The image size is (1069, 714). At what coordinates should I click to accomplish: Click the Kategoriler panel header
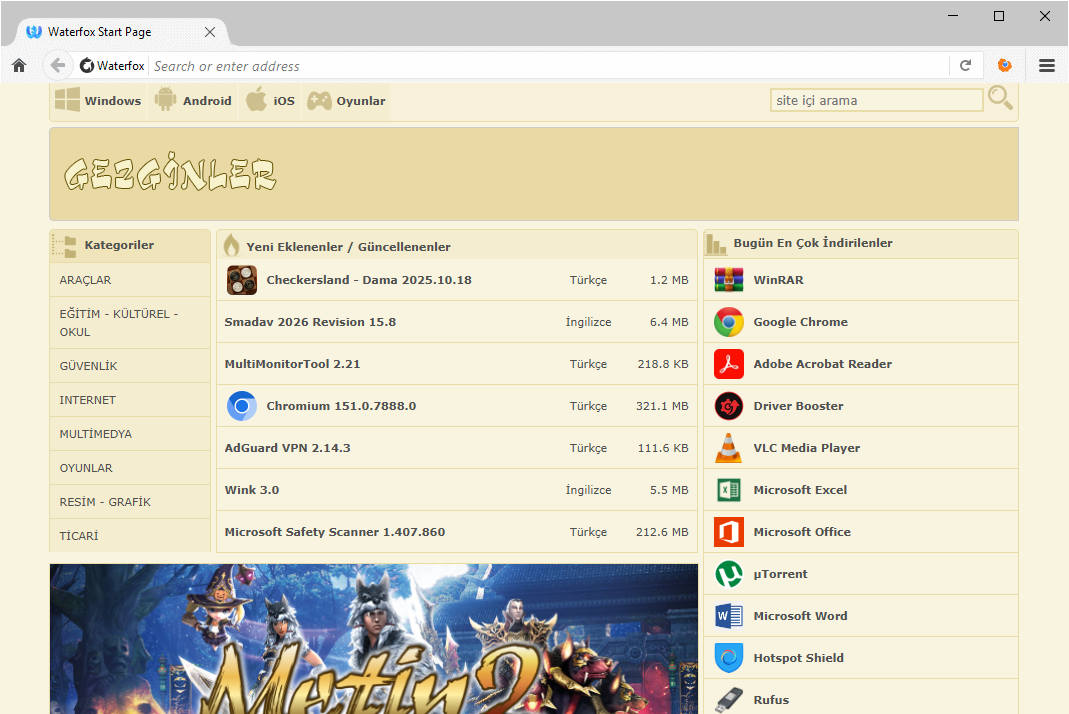tap(130, 246)
